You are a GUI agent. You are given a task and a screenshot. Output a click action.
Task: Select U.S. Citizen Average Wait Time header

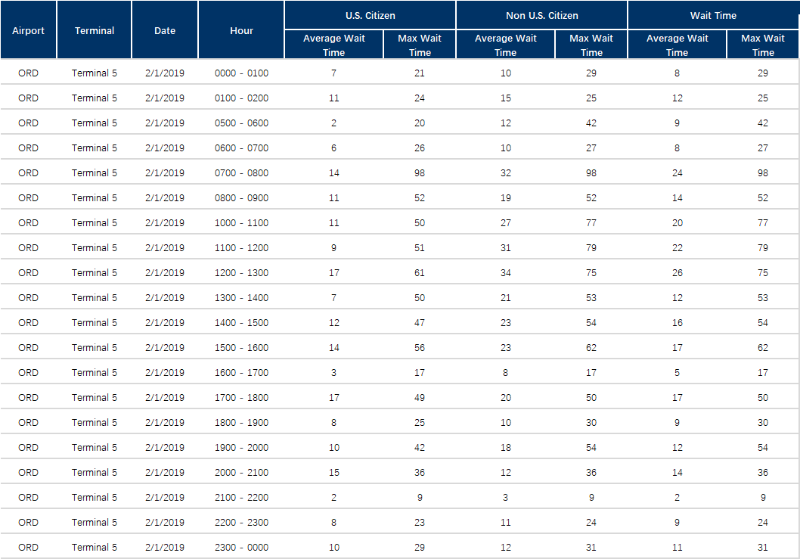[x=334, y=45]
